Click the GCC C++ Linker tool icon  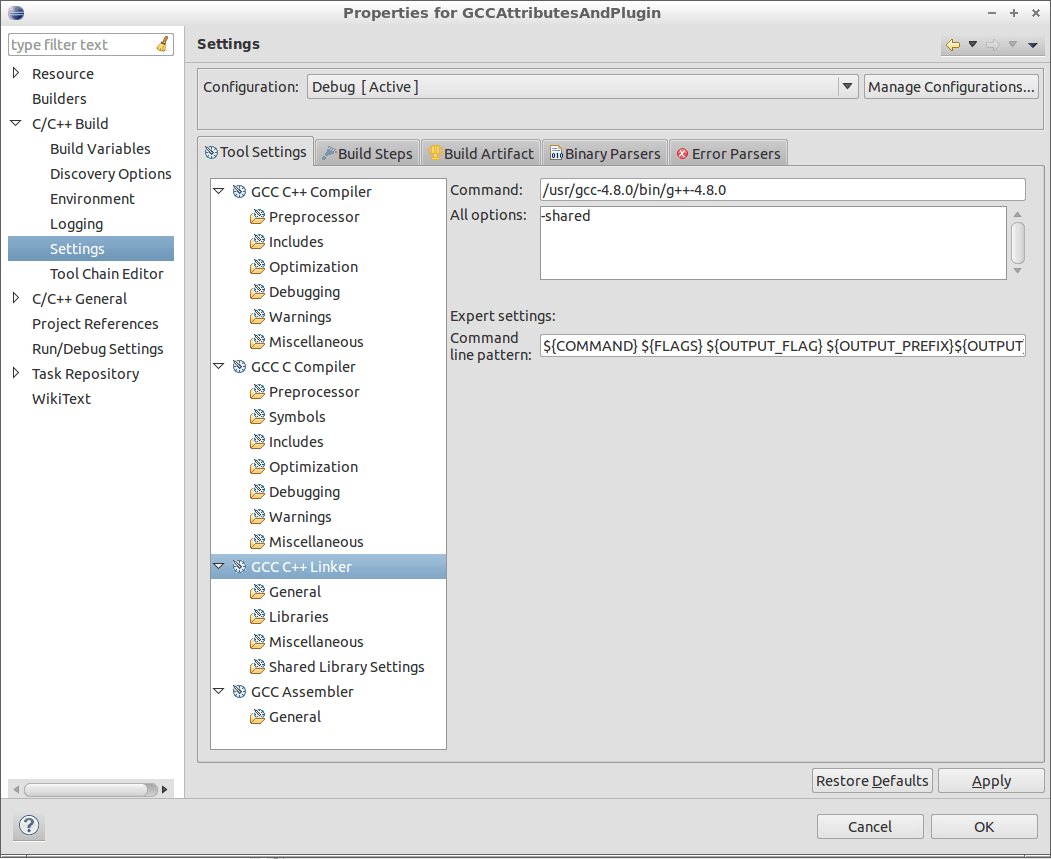click(239, 566)
